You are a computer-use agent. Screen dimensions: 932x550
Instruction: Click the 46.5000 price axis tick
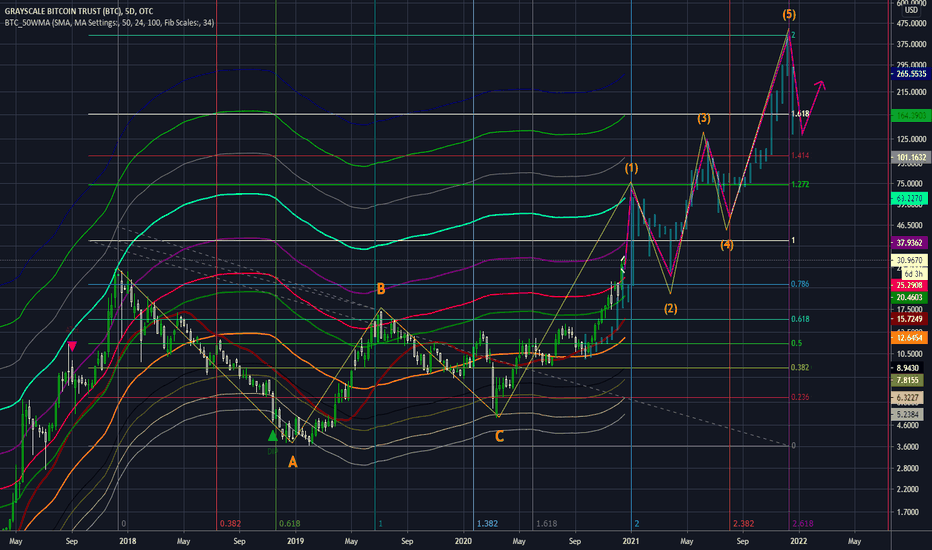[x=910, y=225]
